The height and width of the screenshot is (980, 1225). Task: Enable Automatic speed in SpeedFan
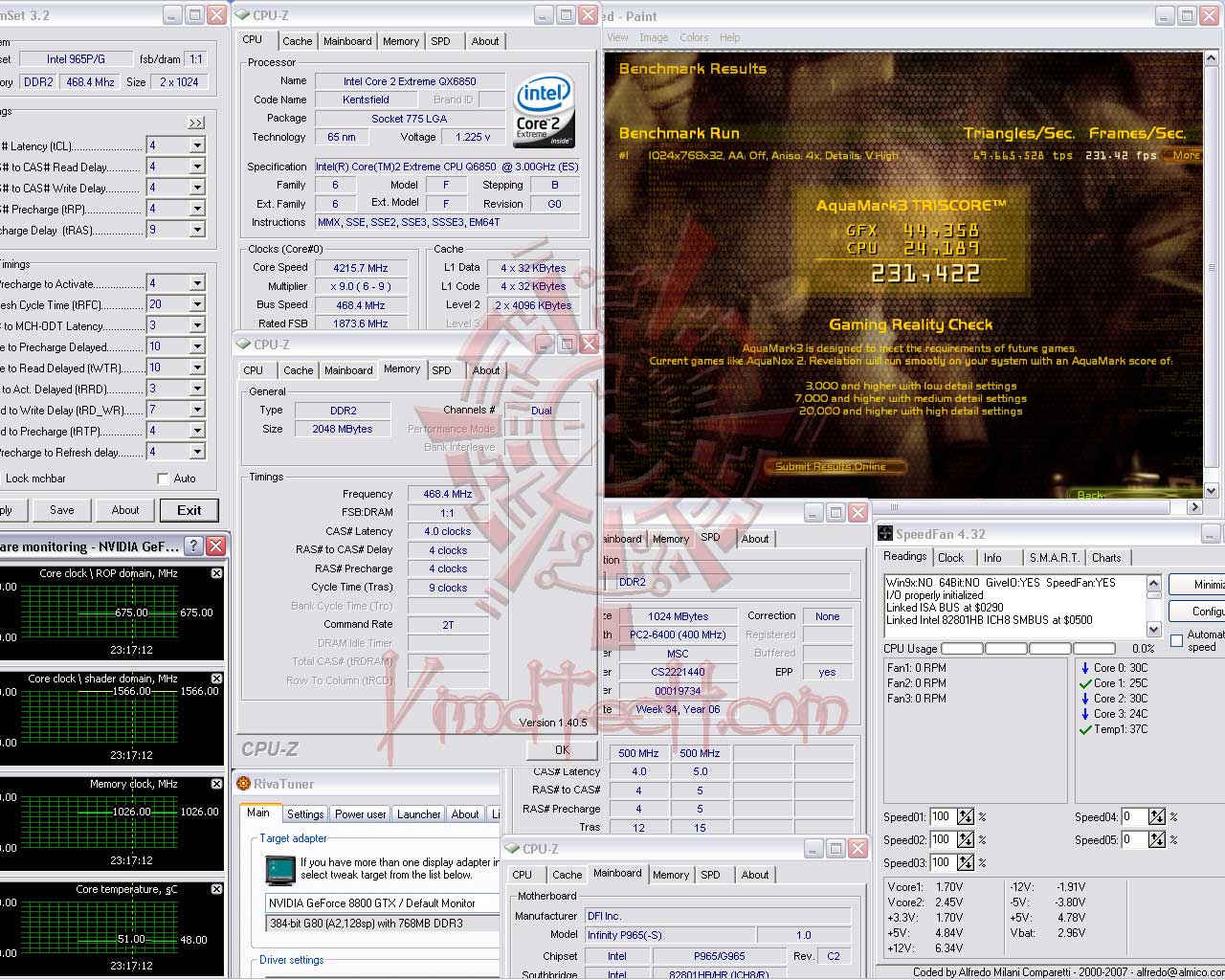(1176, 640)
